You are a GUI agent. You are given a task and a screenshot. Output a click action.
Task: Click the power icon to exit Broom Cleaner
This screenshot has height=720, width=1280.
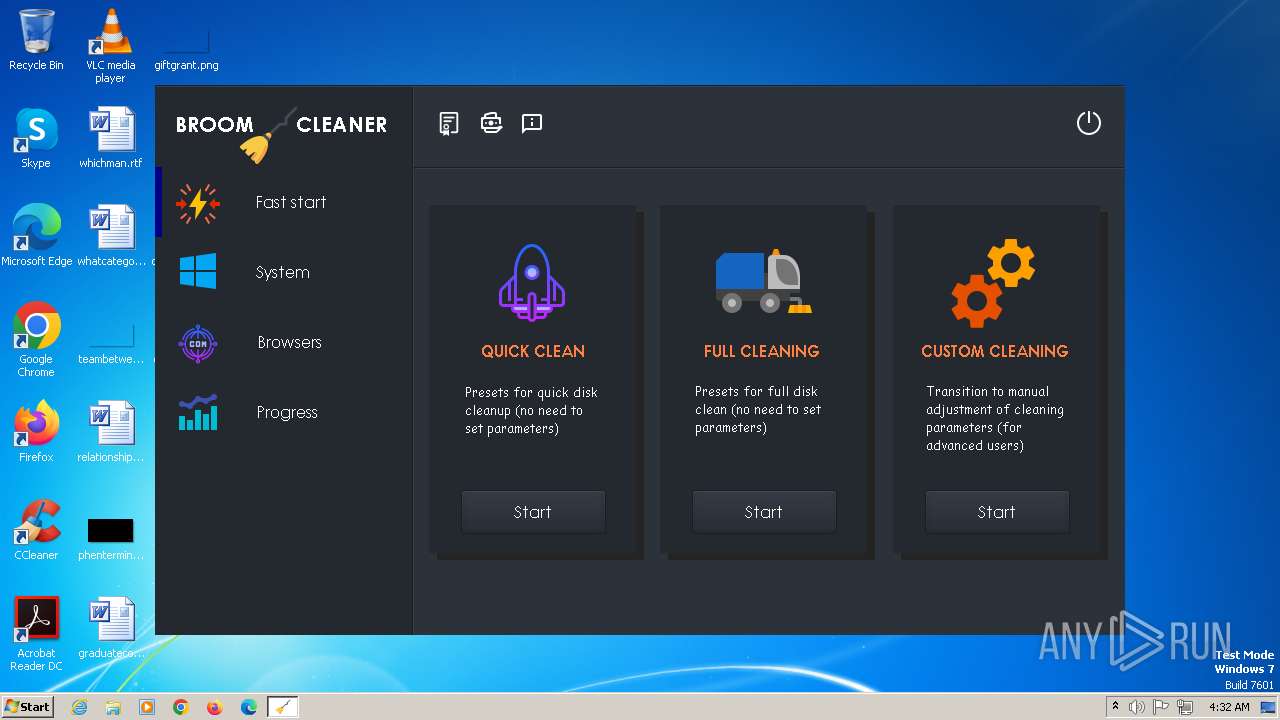[1088, 123]
